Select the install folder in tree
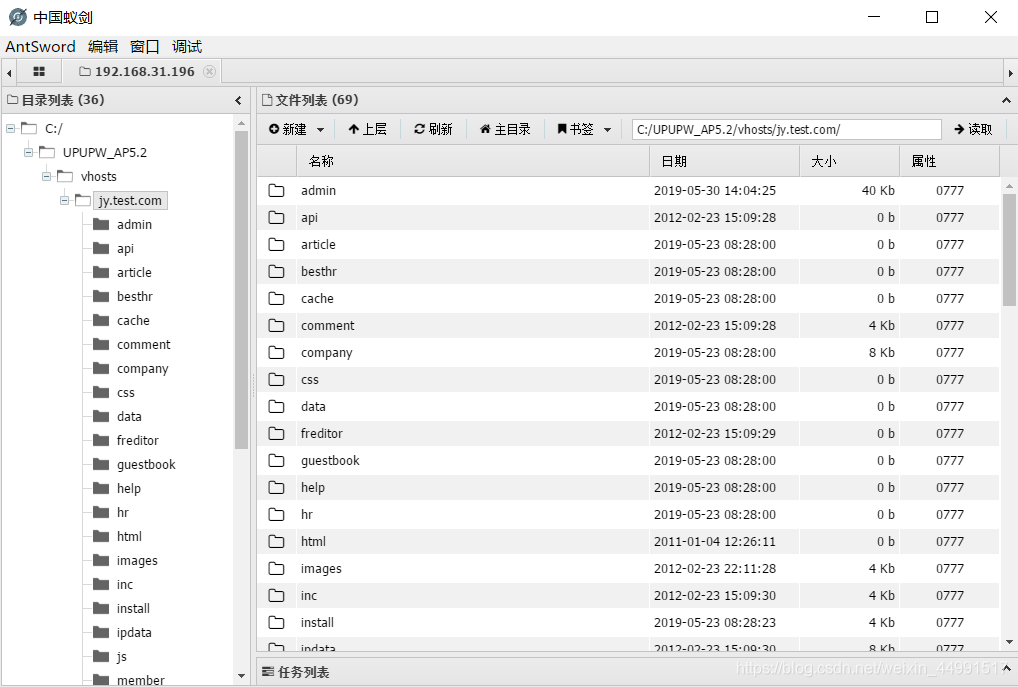 pos(133,608)
